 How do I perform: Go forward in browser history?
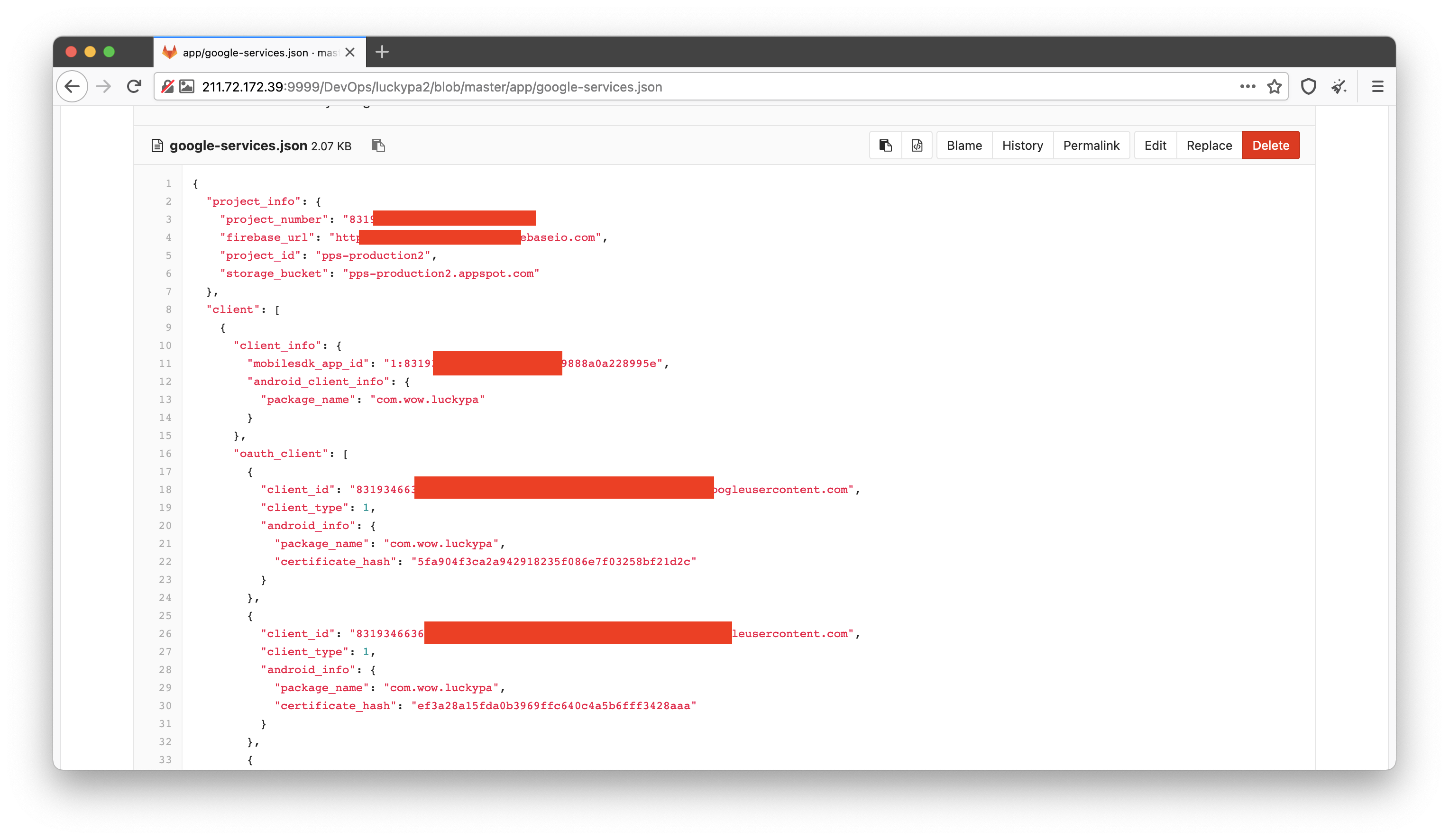[103, 87]
